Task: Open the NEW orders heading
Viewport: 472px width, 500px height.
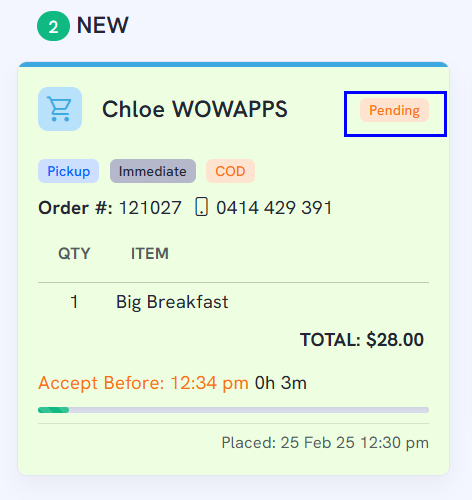Action: [x=102, y=25]
